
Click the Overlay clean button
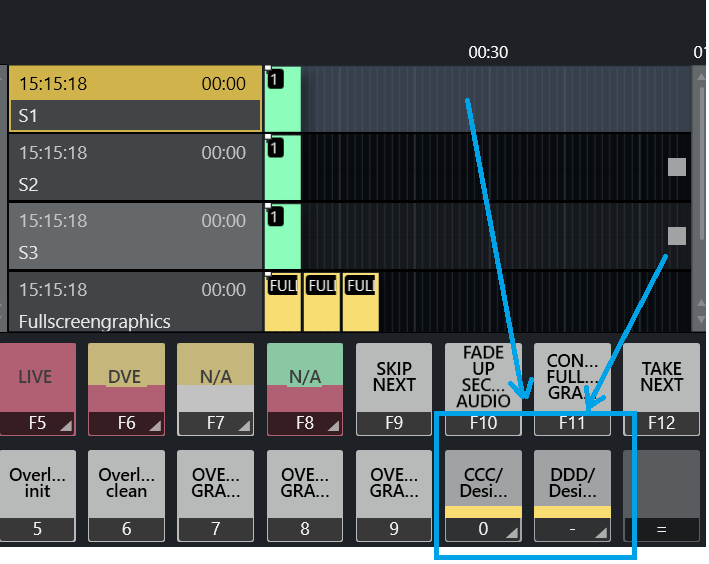point(126,495)
